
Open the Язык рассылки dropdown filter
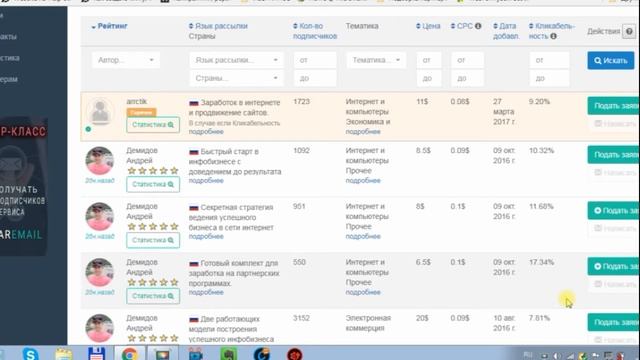coord(236,60)
